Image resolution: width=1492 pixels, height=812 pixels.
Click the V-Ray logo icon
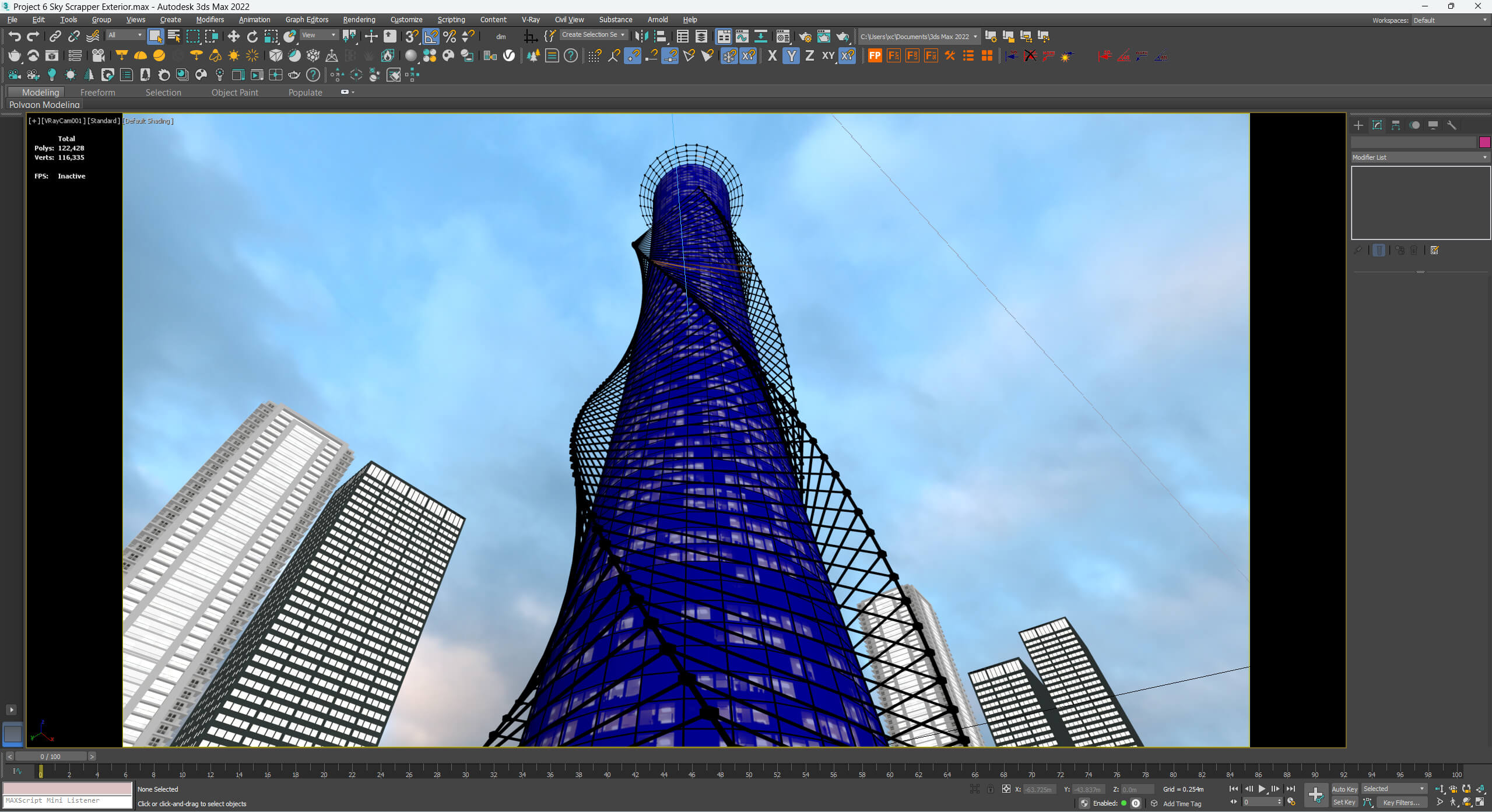click(509, 55)
